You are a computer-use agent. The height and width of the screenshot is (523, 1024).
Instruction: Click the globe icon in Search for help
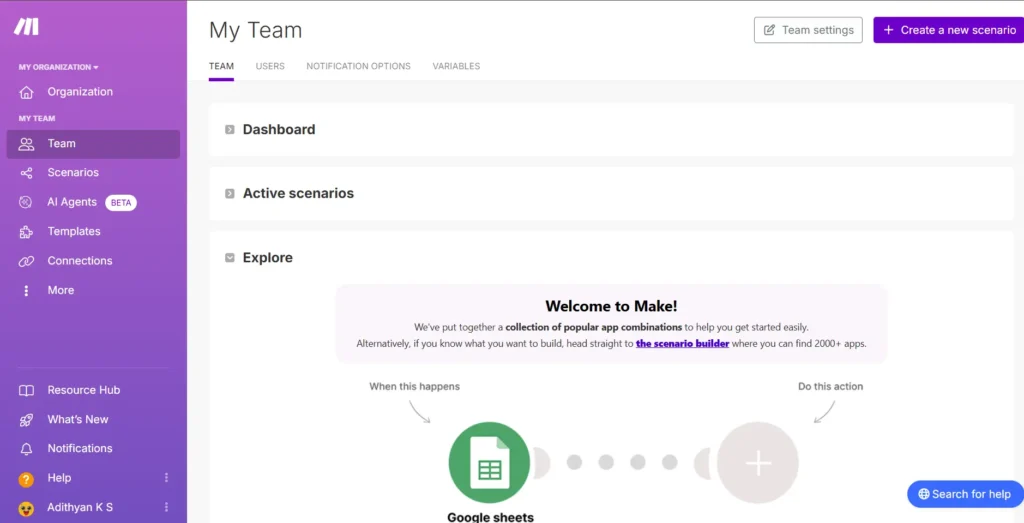click(923, 494)
